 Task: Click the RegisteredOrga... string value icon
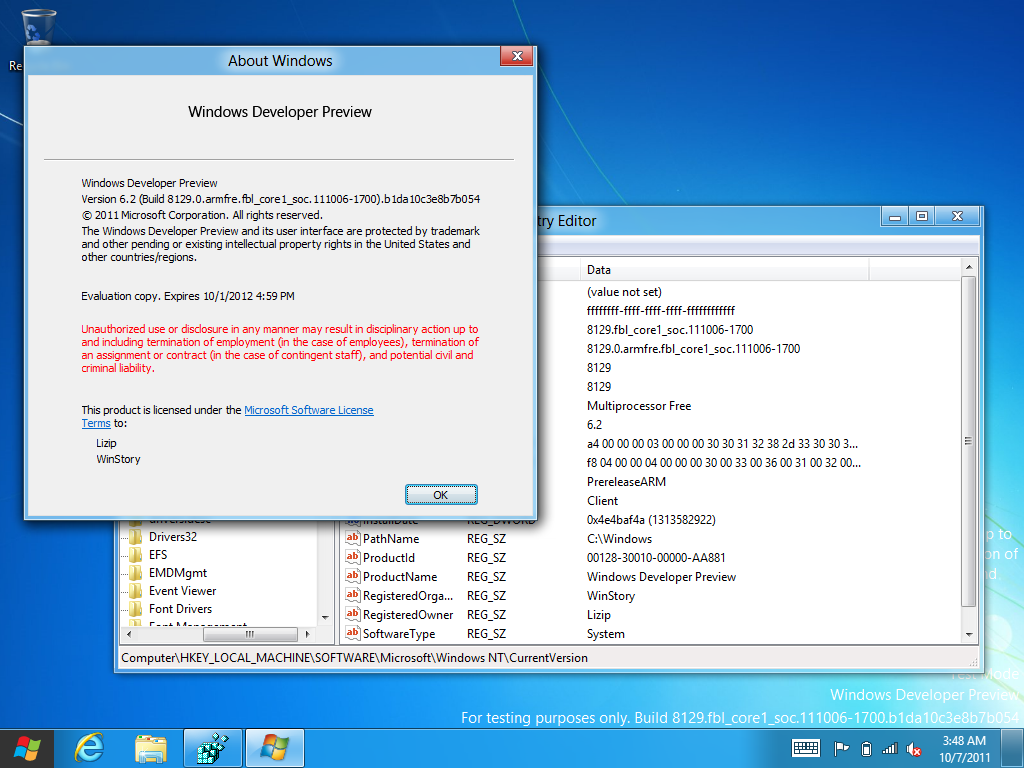pyautogui.click(x=353, y=595)
